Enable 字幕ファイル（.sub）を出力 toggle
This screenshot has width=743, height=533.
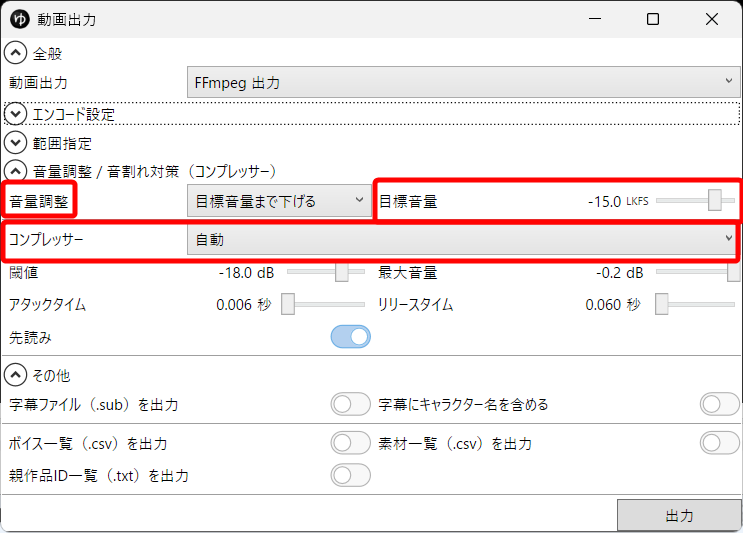(350, 405)
